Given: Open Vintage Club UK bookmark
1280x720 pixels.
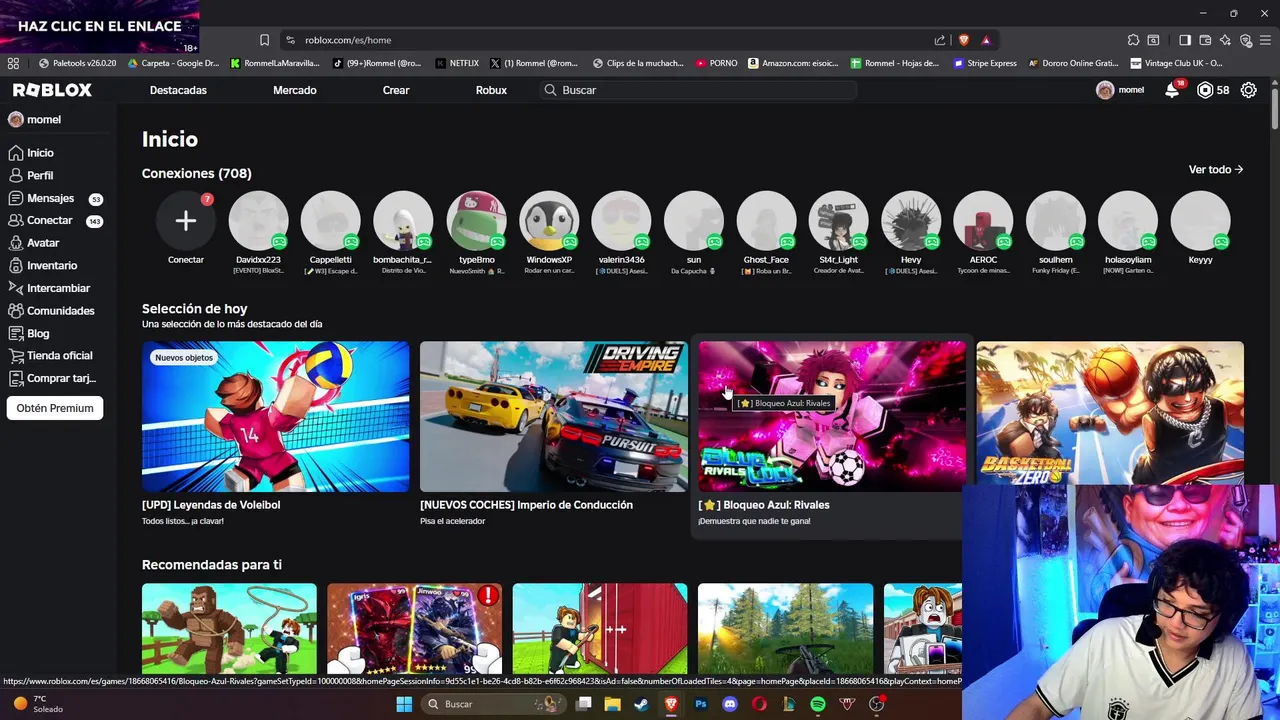Looking at the screenshot, I should coord(1176,63).
